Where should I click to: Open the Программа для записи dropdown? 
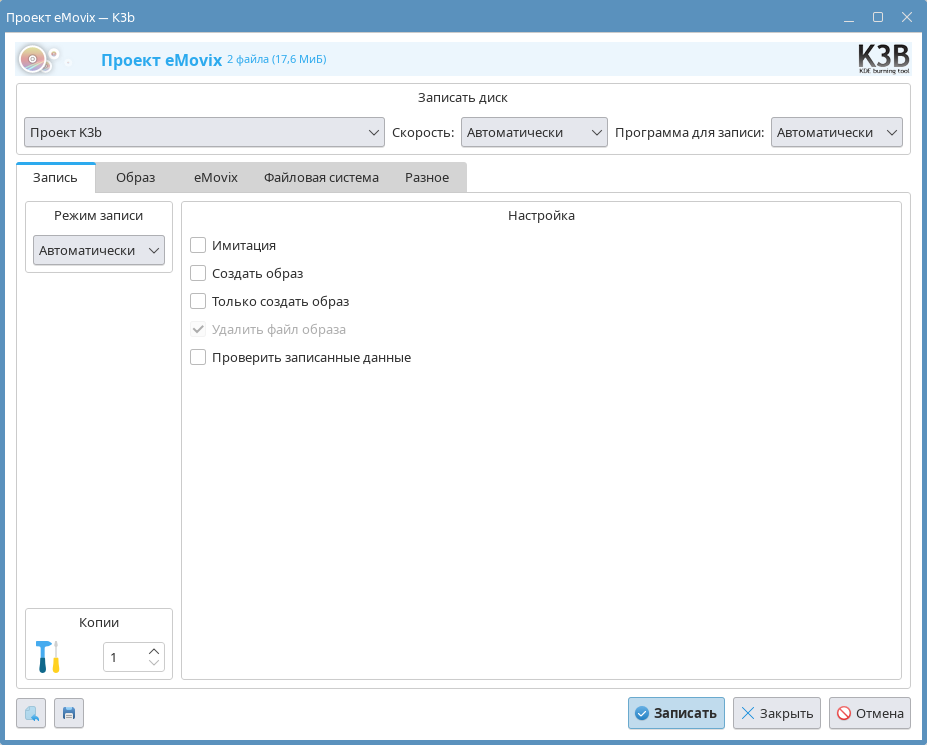click(x=836, y=133)
